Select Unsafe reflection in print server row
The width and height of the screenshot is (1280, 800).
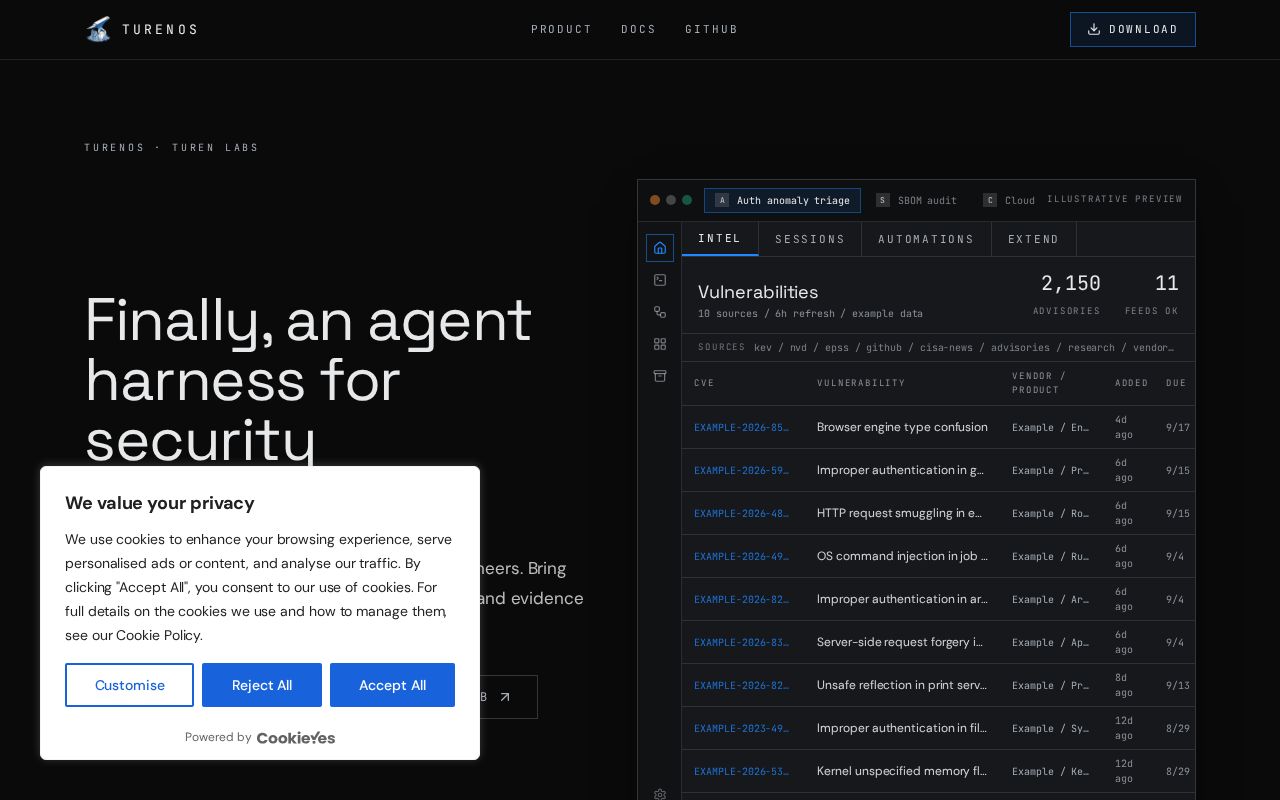[x=938, y=685]
